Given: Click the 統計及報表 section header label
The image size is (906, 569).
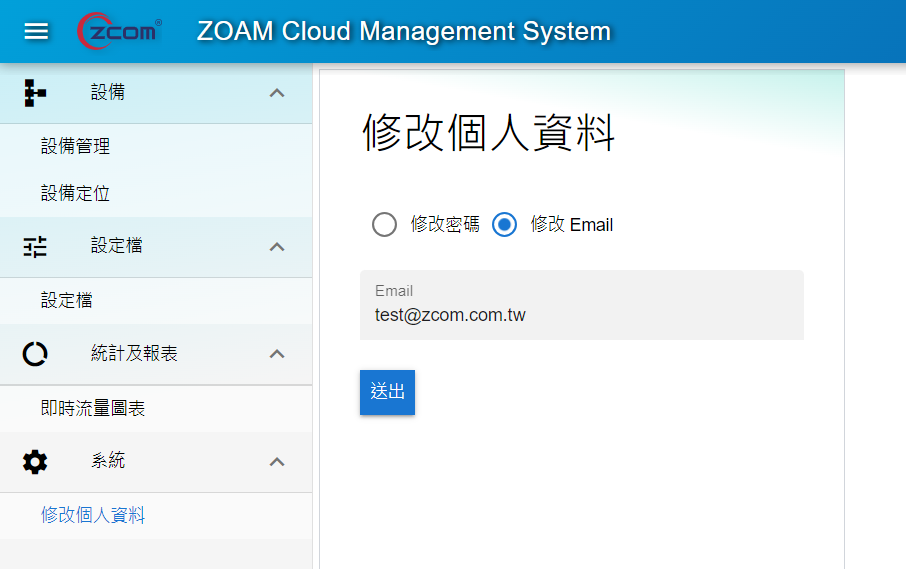Looking at the screenshot, I should click(x=134, y=353).
